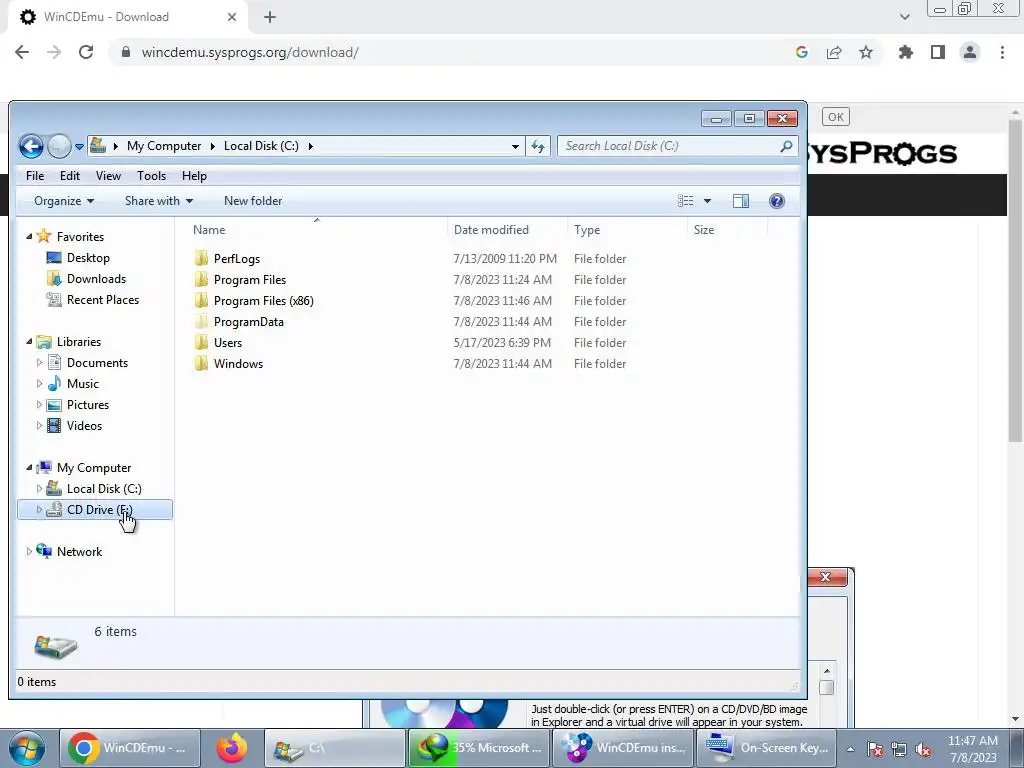Open Desktop in Favorites
Image resolution: width=1024 pixels, height=768 pixels.
pos(88,258)
